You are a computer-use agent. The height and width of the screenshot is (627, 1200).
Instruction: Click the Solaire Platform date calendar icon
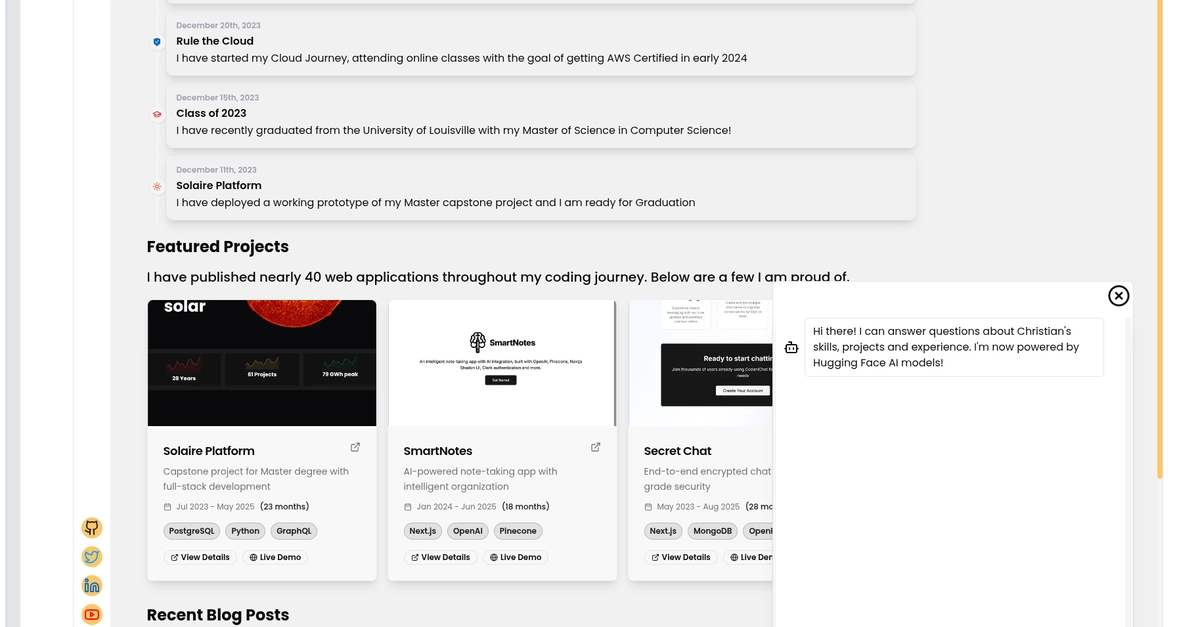point(168,507)
